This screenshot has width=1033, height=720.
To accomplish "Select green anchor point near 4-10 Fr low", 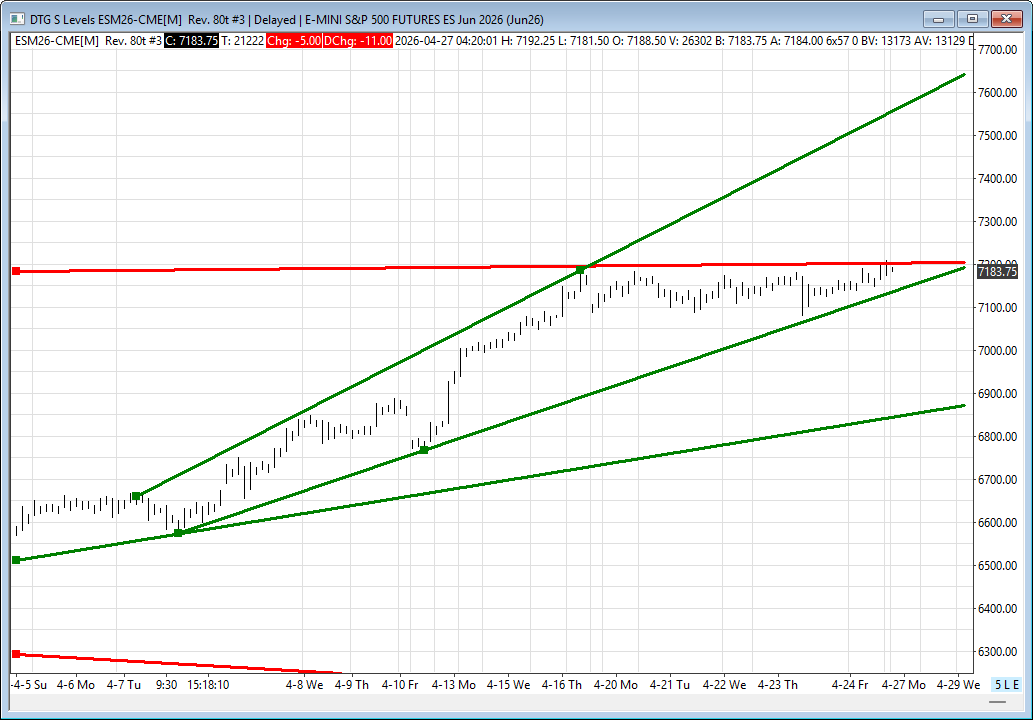I will pyautogui.click(x=424, y=450).
